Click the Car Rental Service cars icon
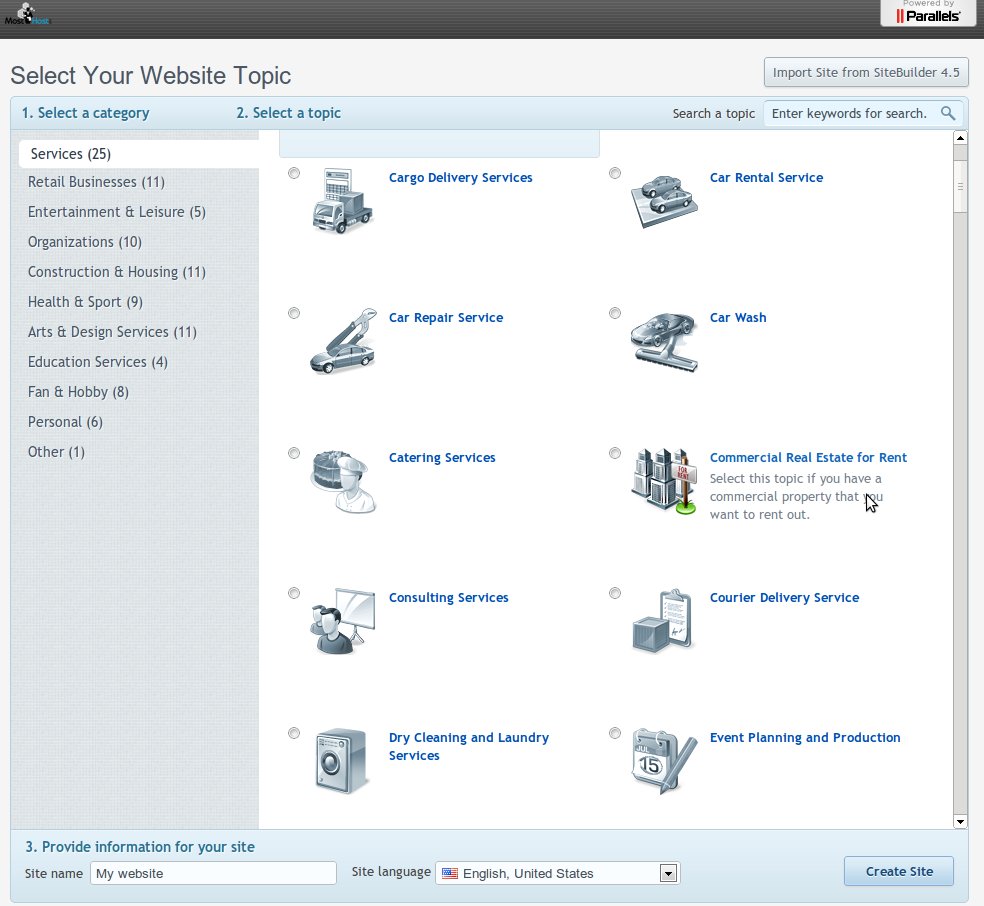 (x=663, y=200)
